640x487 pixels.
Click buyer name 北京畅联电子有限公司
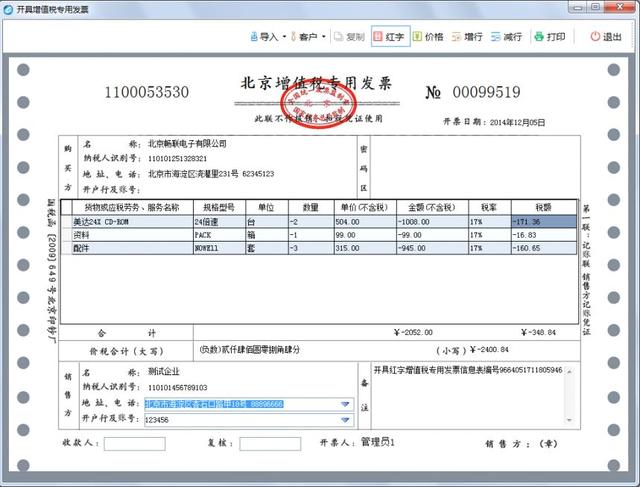(187, 143)
